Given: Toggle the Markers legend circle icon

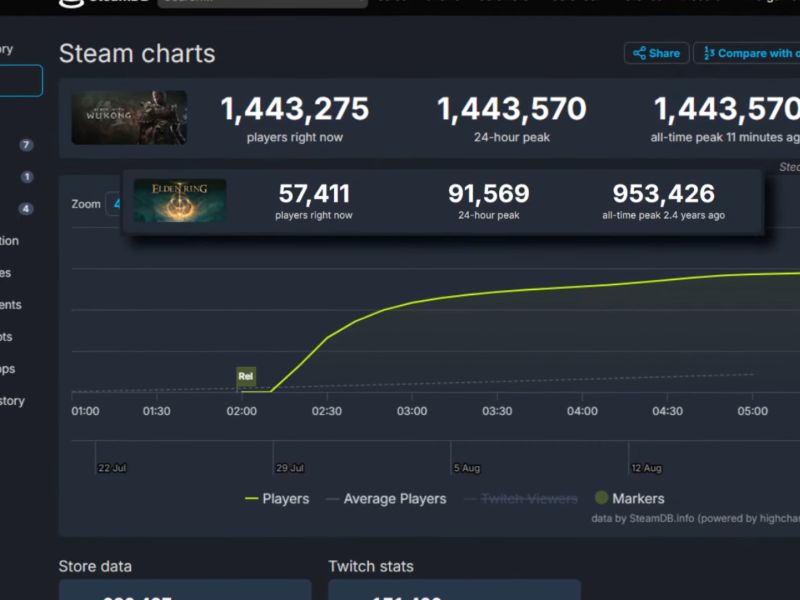Looking at the screenshot, I should pos(602,497).
